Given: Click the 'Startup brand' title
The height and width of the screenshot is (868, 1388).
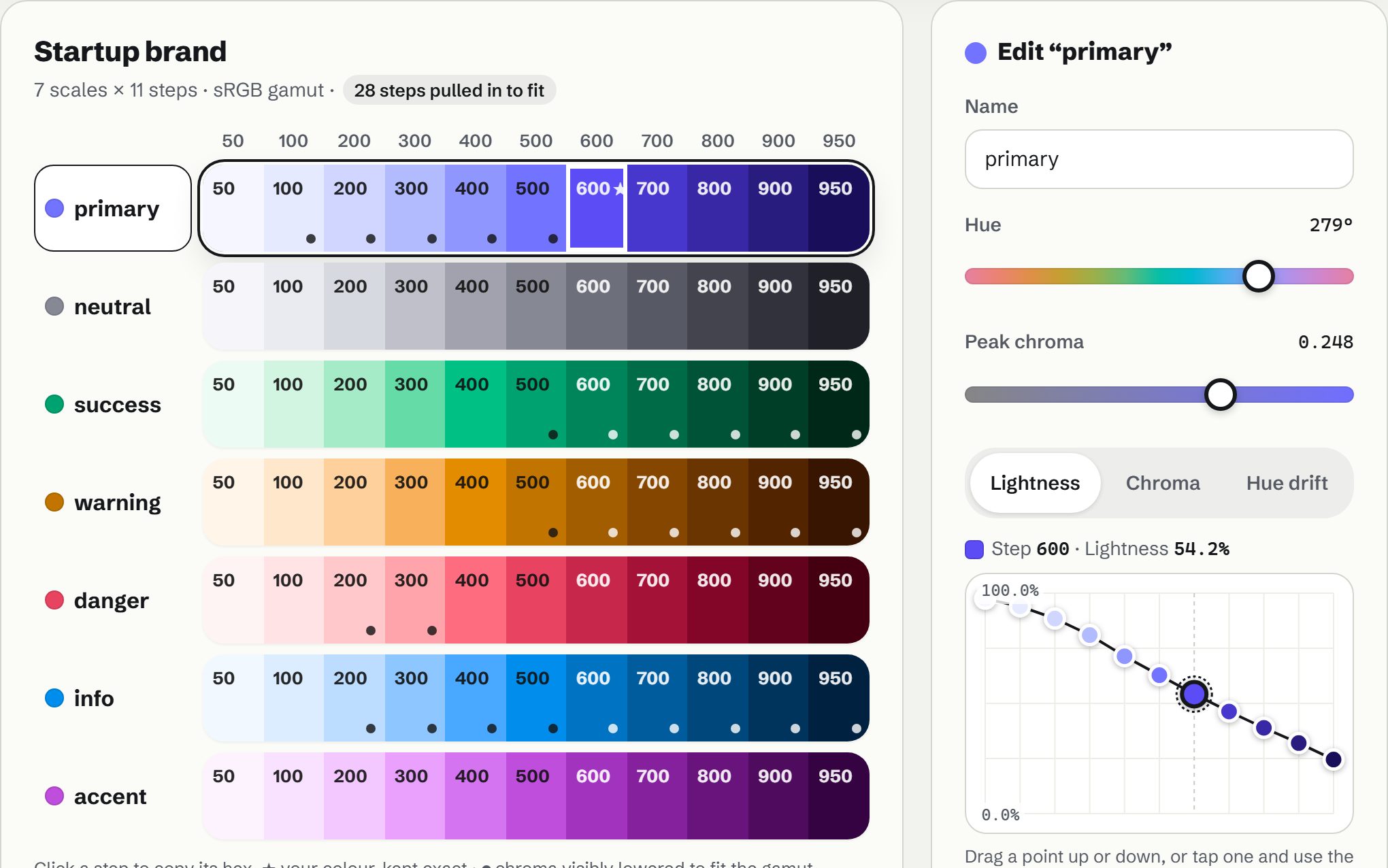Looking at the screenshot, I should point(130,52).
